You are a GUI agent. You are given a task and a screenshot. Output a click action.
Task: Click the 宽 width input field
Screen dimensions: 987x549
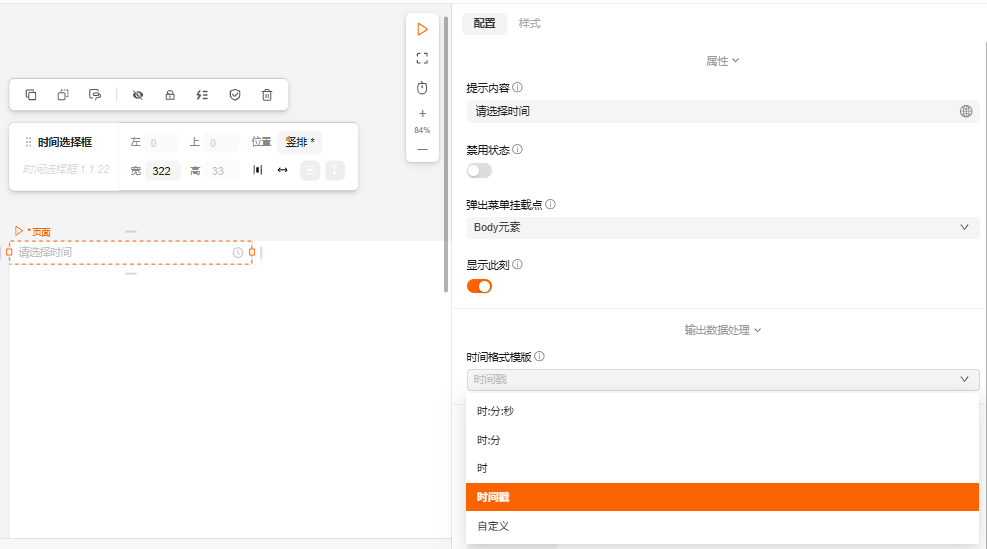[162, 171]
